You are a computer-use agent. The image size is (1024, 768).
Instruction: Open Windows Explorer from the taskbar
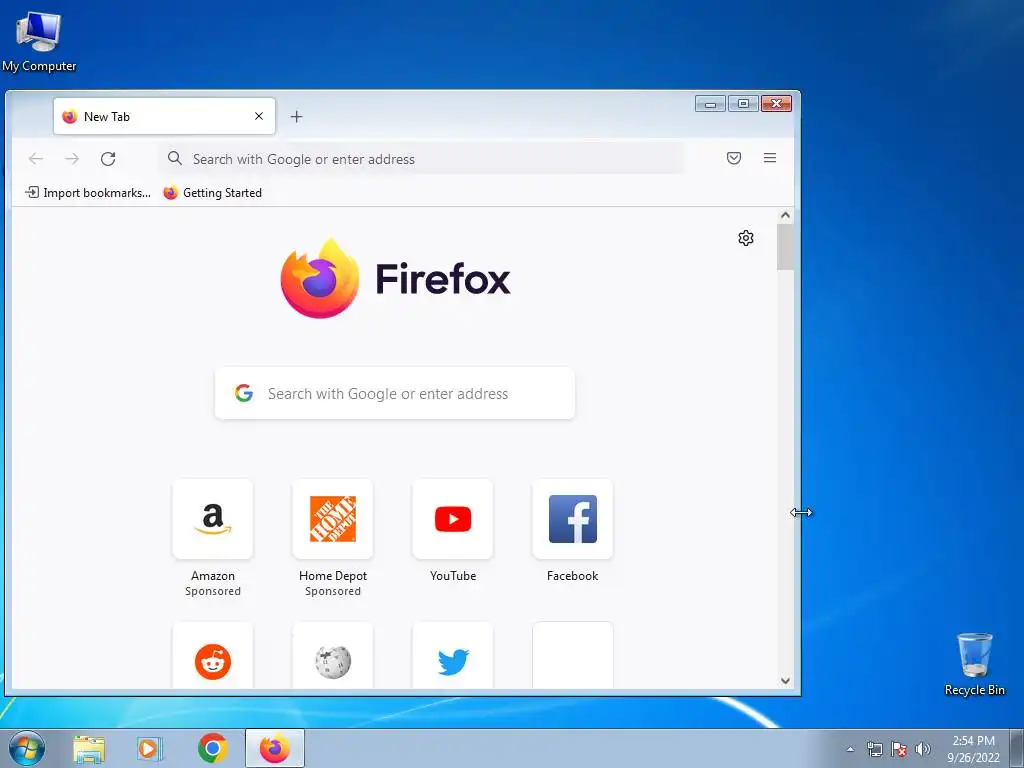(89, 748)
